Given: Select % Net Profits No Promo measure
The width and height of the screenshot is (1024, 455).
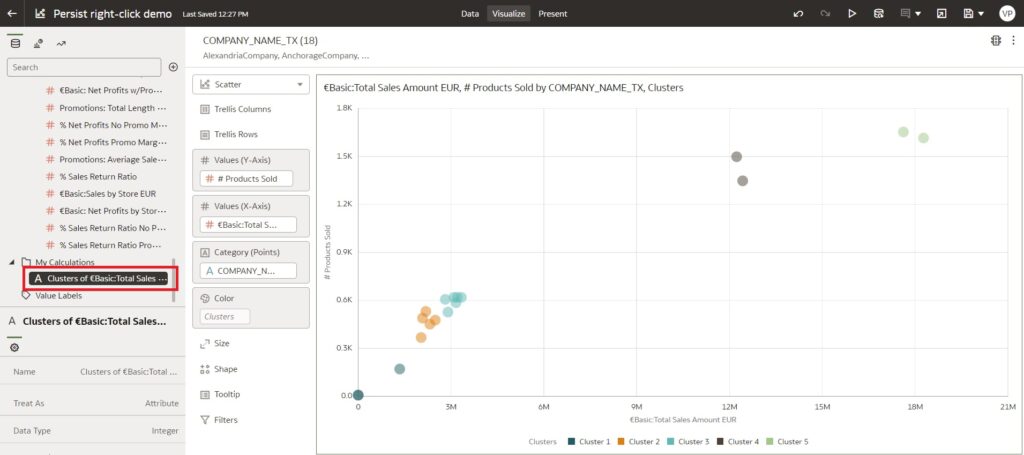Looking at the screenshot, I should tap(112, 125).
